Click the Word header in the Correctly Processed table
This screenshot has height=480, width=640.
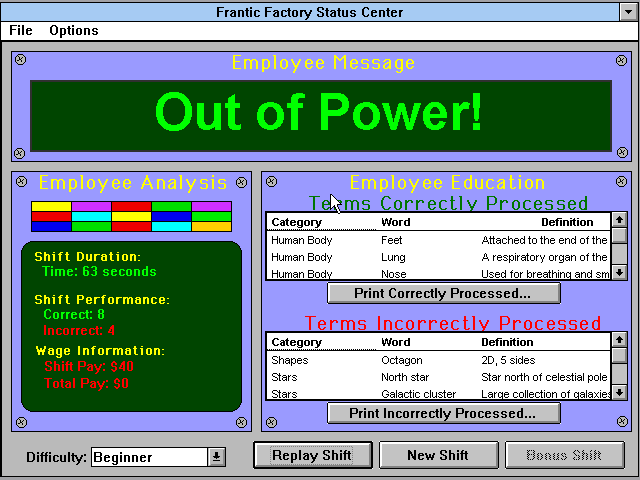(396, 222)
